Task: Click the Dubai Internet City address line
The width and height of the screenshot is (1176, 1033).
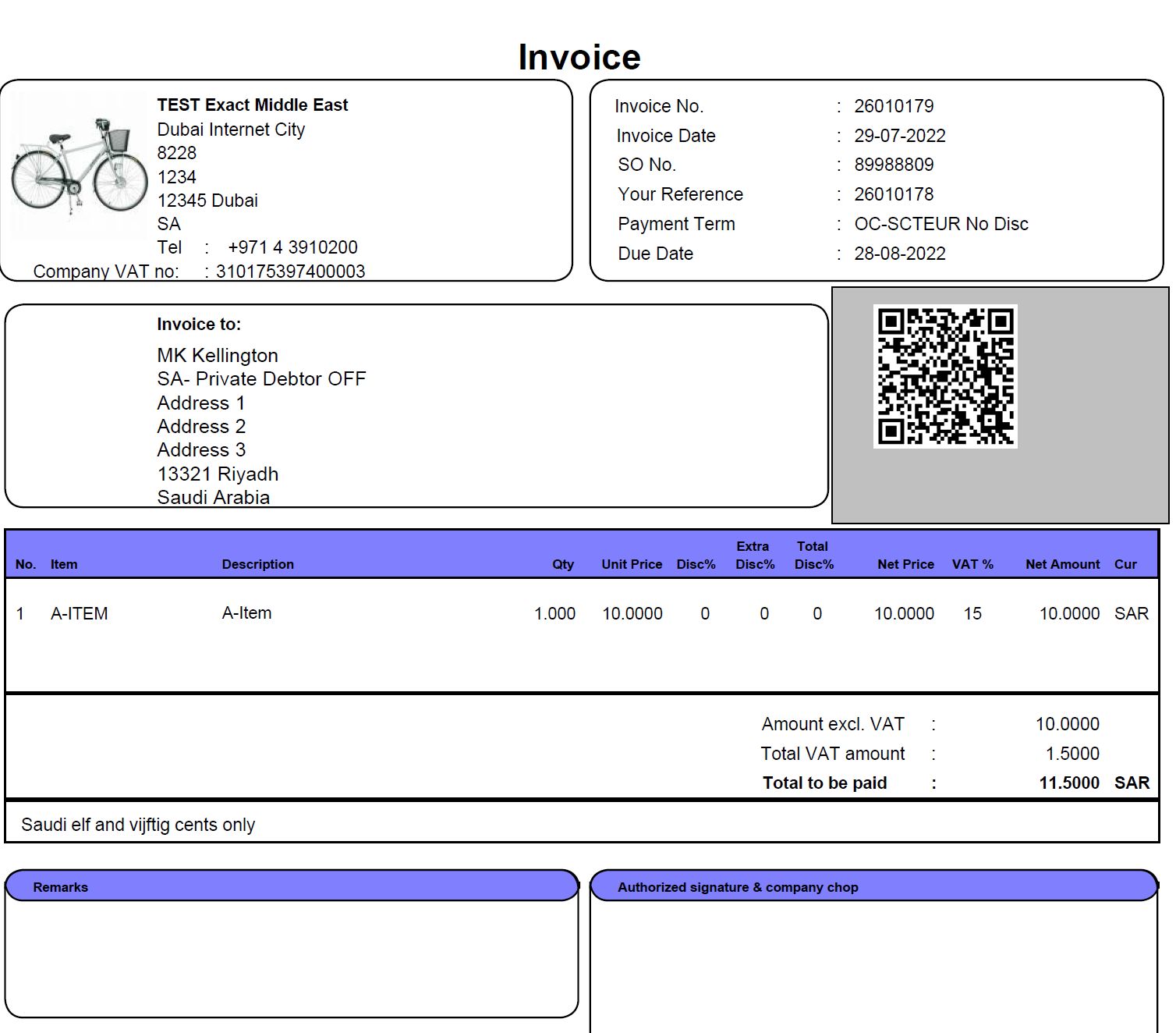Action: pyautogui.click(x=231, y=130)
